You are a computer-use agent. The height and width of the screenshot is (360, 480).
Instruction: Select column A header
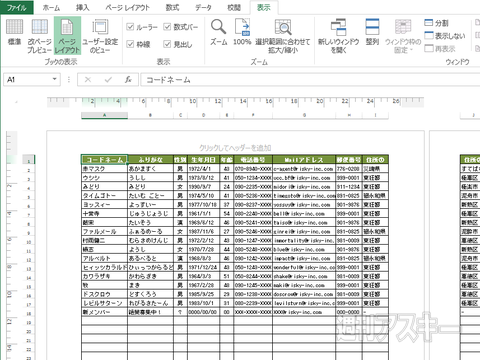point(104,115)
